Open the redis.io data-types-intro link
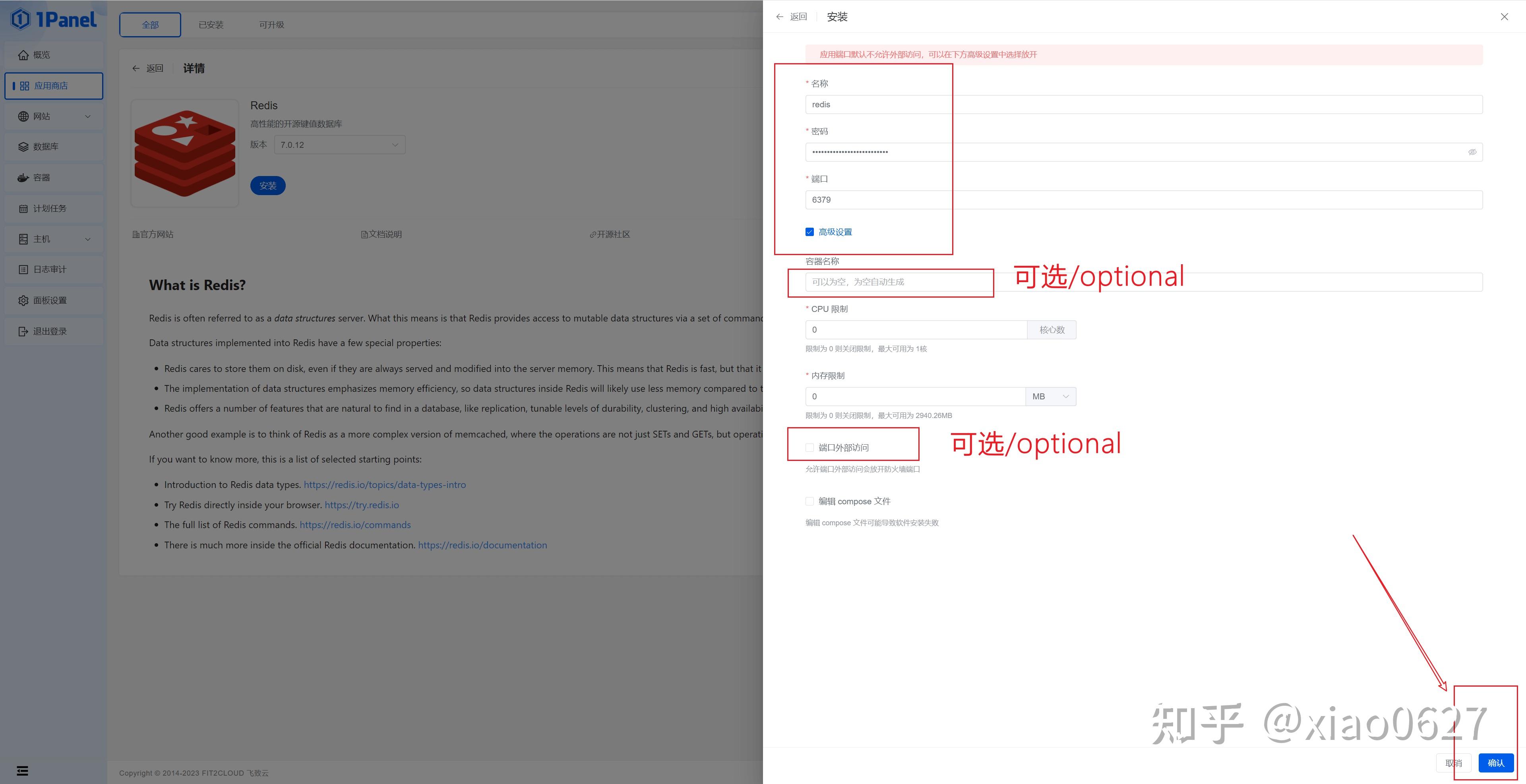Screen dimensions: 1526x784 pyautogui.click(x=384, y=484)
